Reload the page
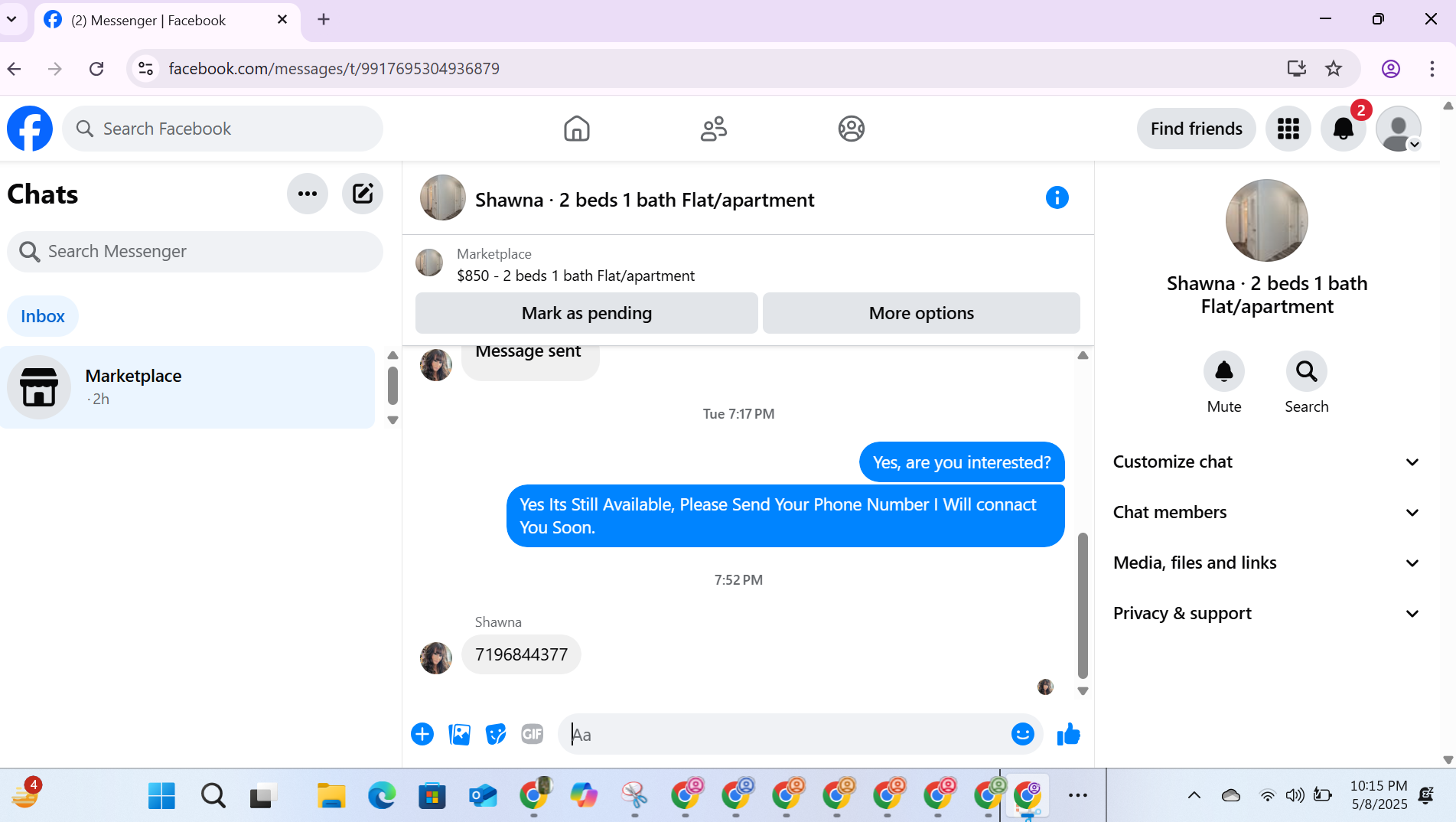The image size is (1456, 822). pos(96,69)
